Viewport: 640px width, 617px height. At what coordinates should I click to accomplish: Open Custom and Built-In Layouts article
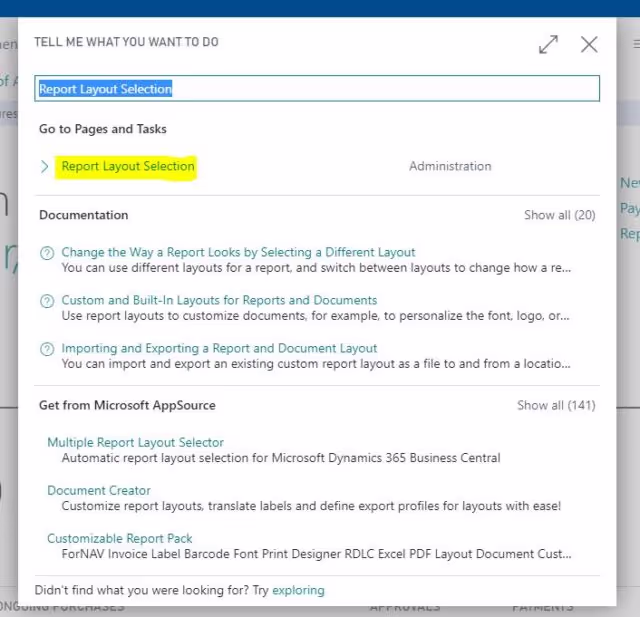click(219, 300)
